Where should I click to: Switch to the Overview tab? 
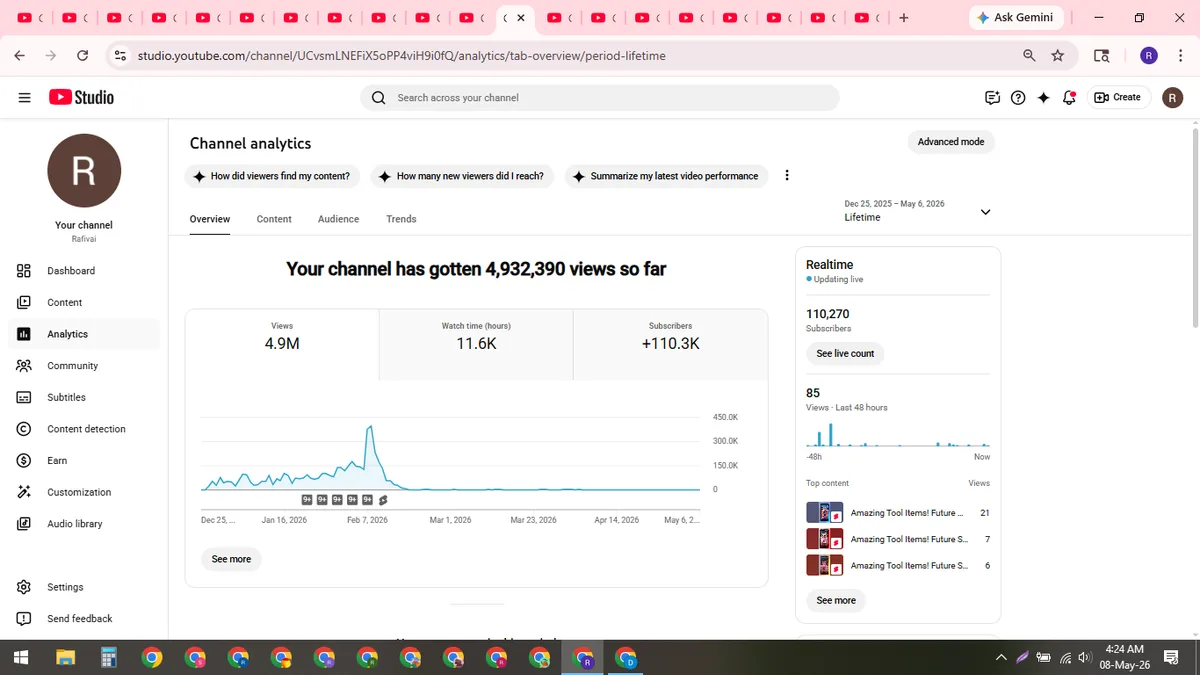[210, 219]
